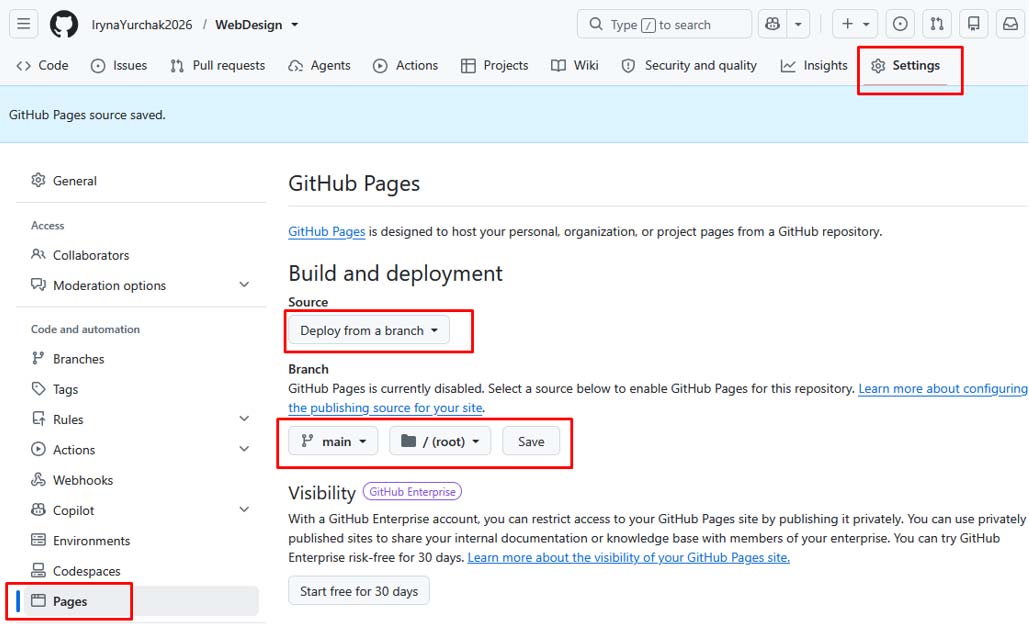Screen dimensions: 1029x626
Task: Open the issues icon in top header
Action: 900,24
